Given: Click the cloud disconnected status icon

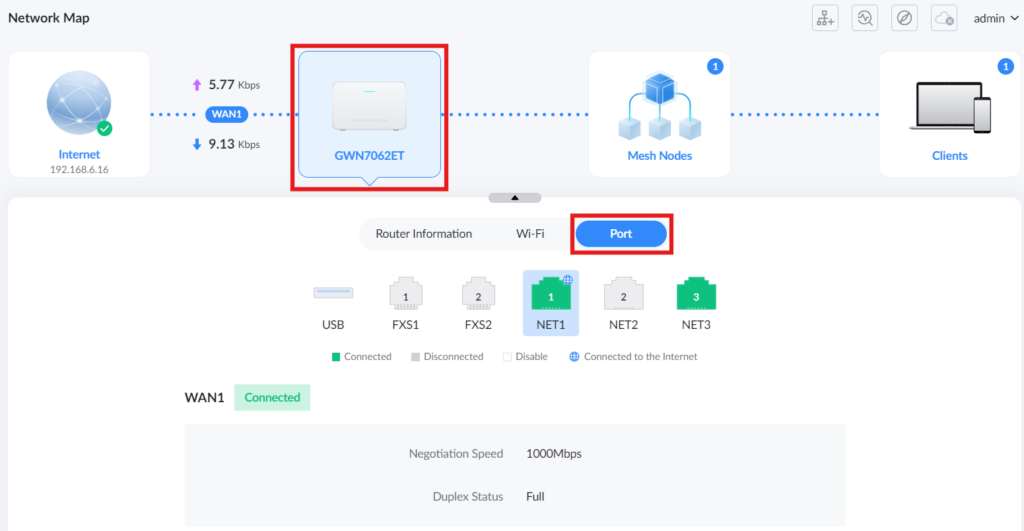Looking at the screenshot, I should click(x=944, y=18).
